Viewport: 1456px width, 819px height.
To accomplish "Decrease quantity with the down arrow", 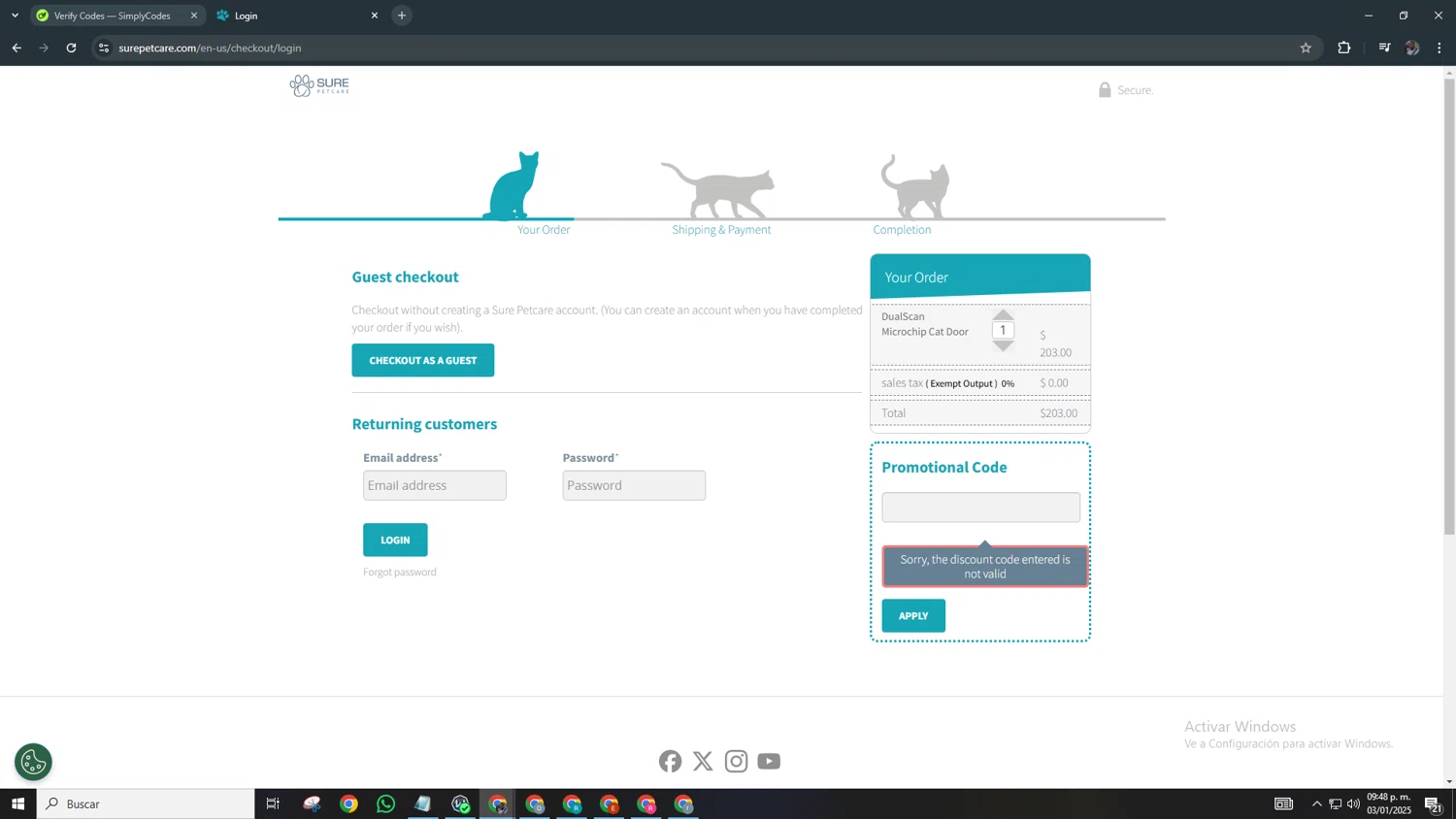I will 1003,345.
